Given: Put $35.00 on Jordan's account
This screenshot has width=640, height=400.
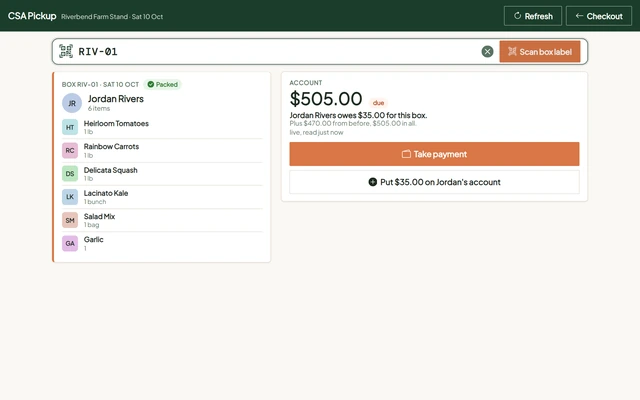Looking at the screenshot, I should coord(434,182).
